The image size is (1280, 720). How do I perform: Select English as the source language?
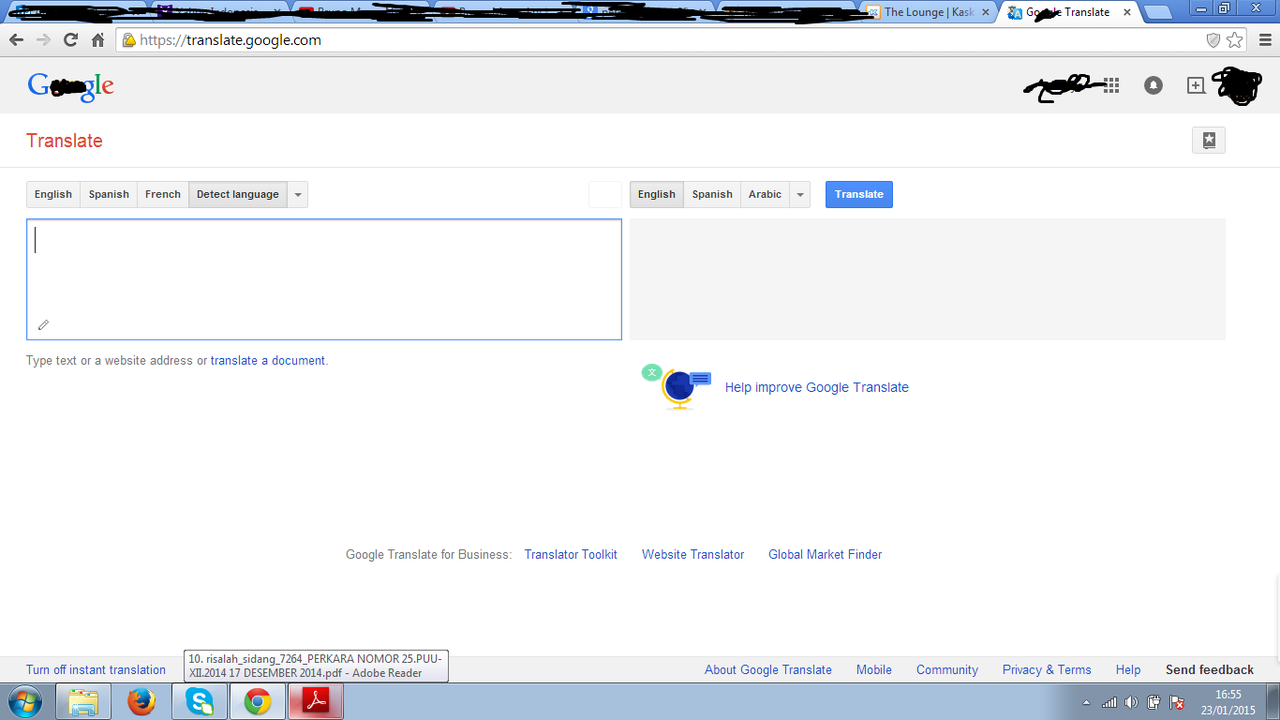click(53, 194)
